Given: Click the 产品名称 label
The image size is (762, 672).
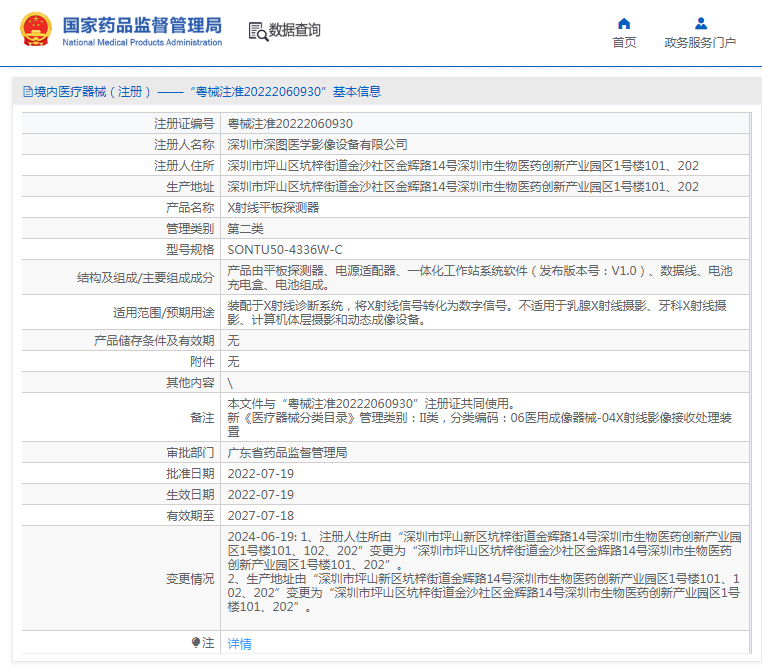Looking at the screenshot, I should tap(190, 207).
